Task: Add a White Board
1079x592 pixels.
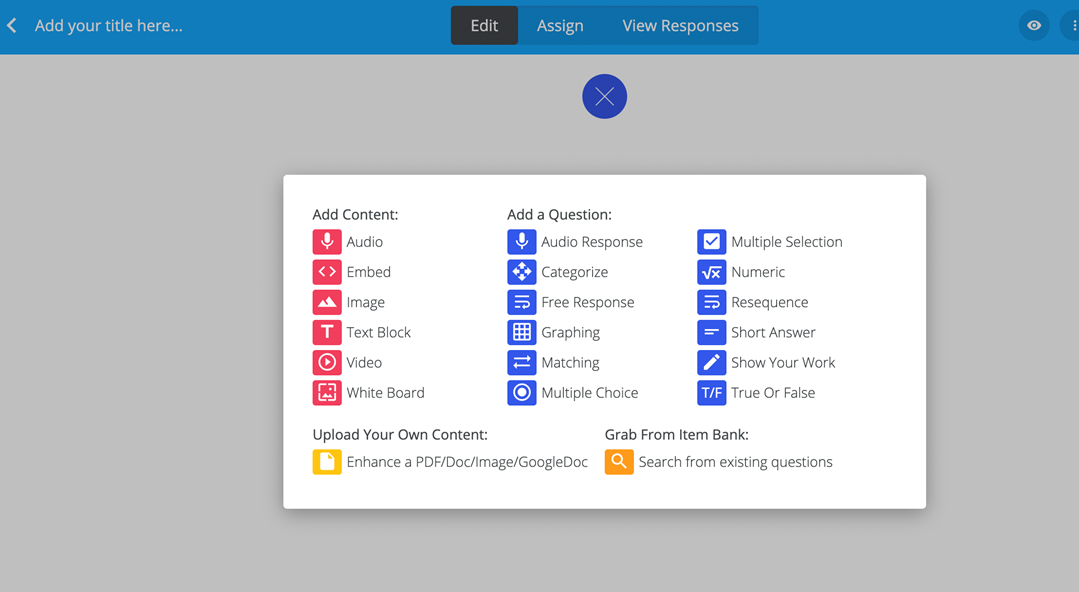Action: [x=368, y=393]
